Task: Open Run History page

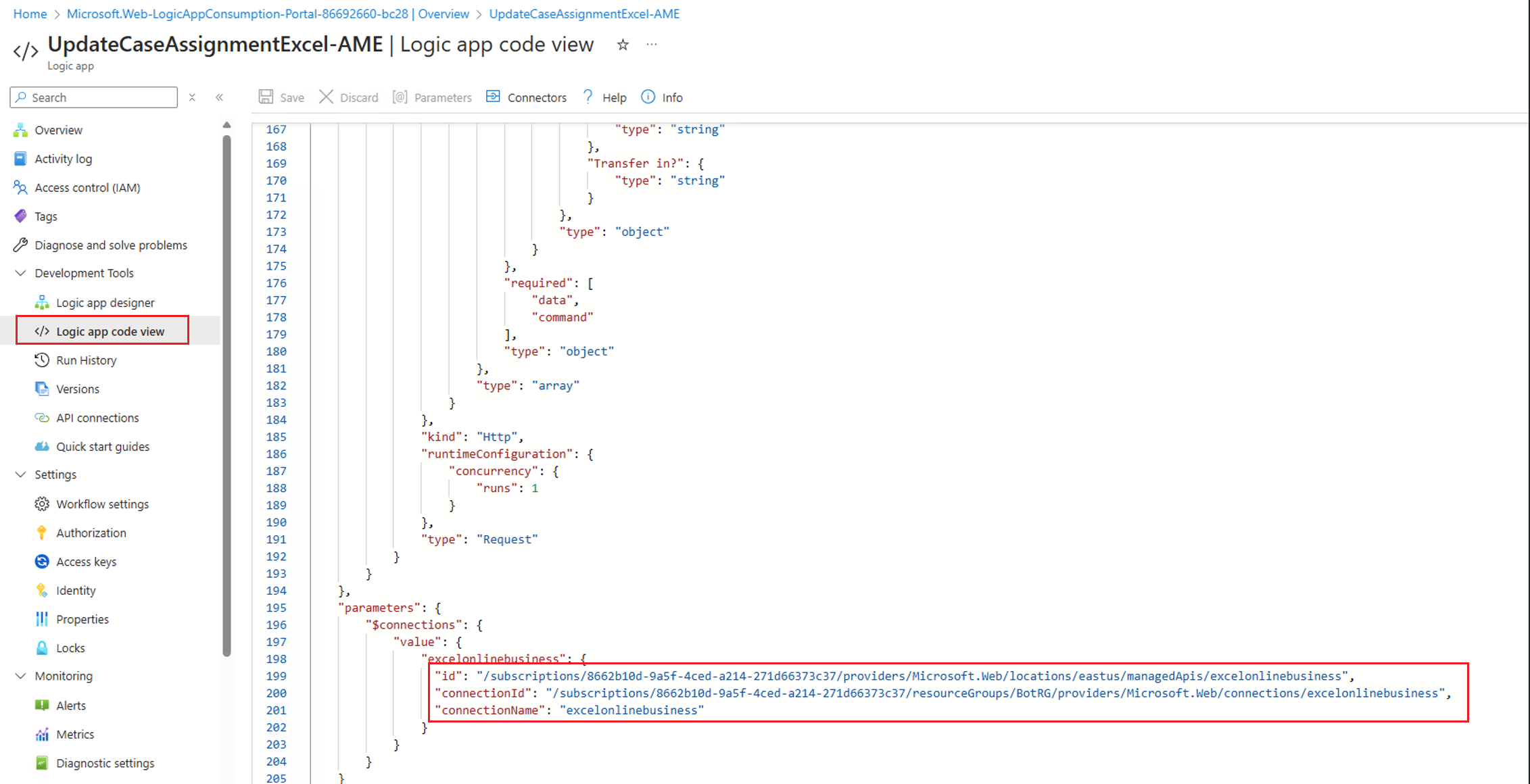Action: point(87,360)
